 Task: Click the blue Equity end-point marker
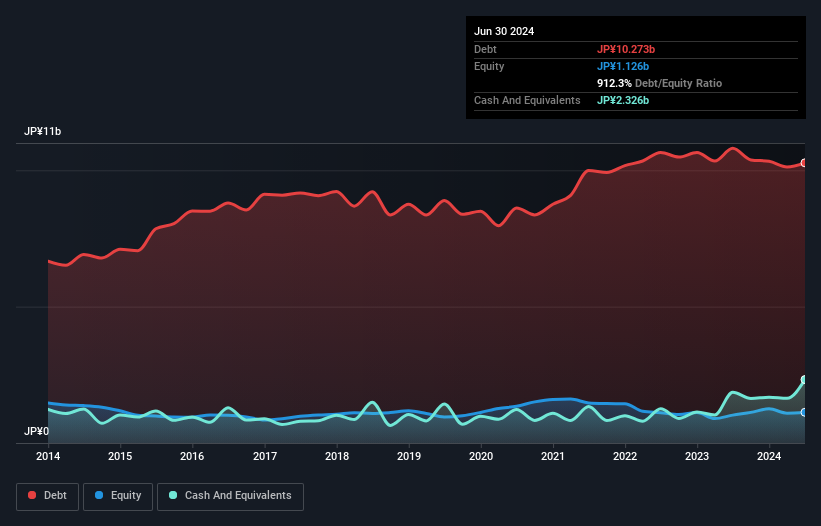click(x=804, y=412)
